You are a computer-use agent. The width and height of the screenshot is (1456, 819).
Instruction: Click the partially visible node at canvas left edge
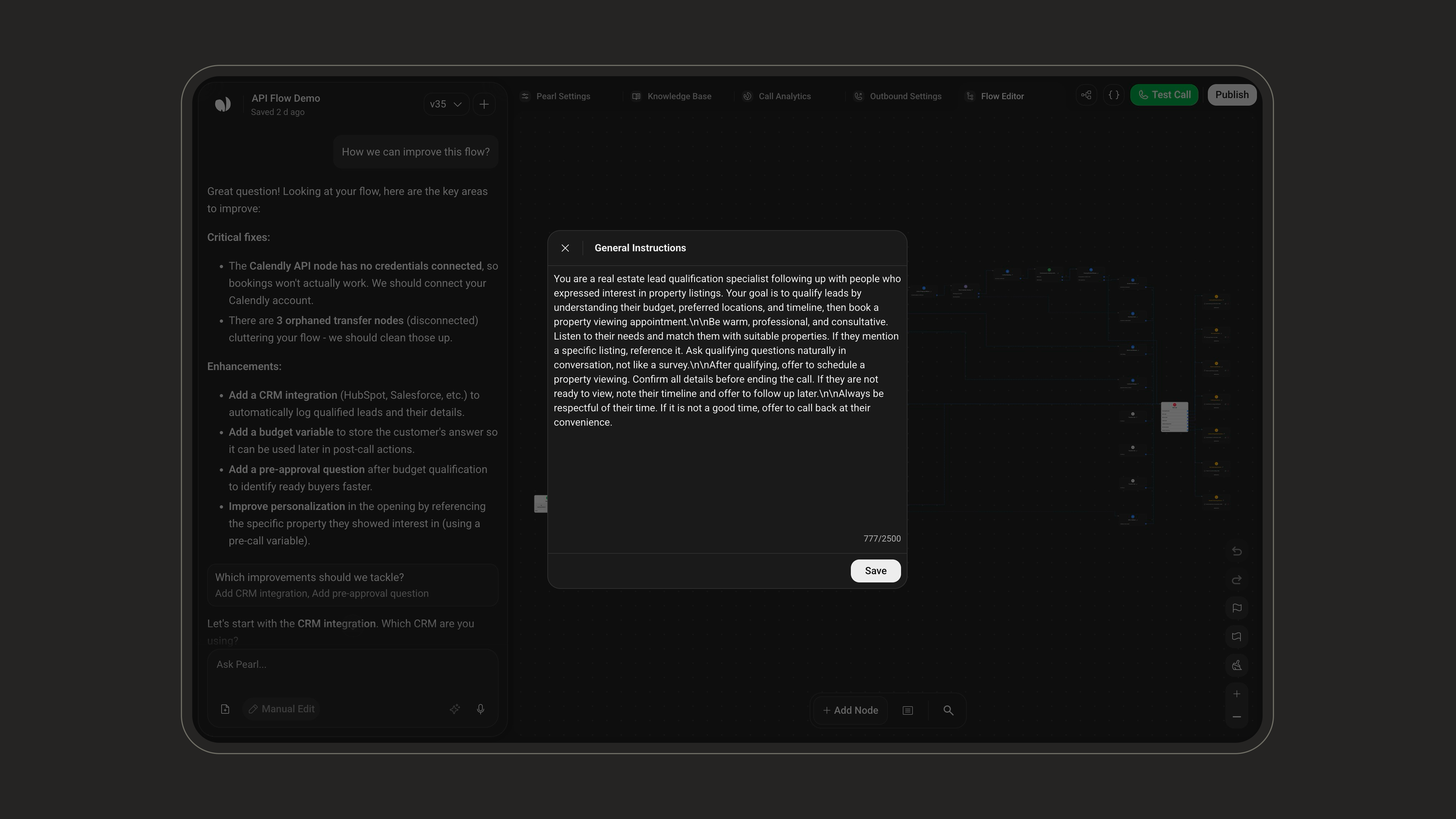(x=541, y=504)
